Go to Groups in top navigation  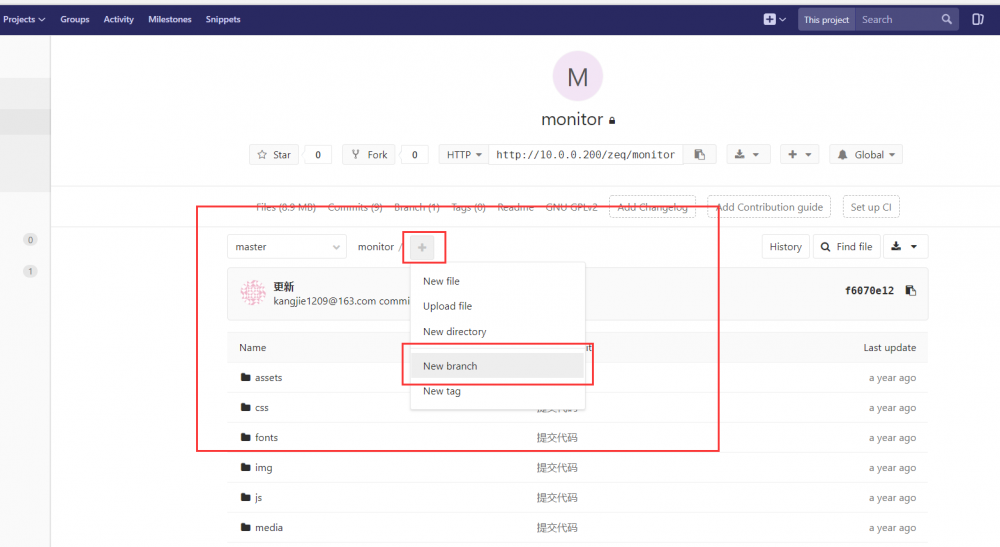point(75,19)
